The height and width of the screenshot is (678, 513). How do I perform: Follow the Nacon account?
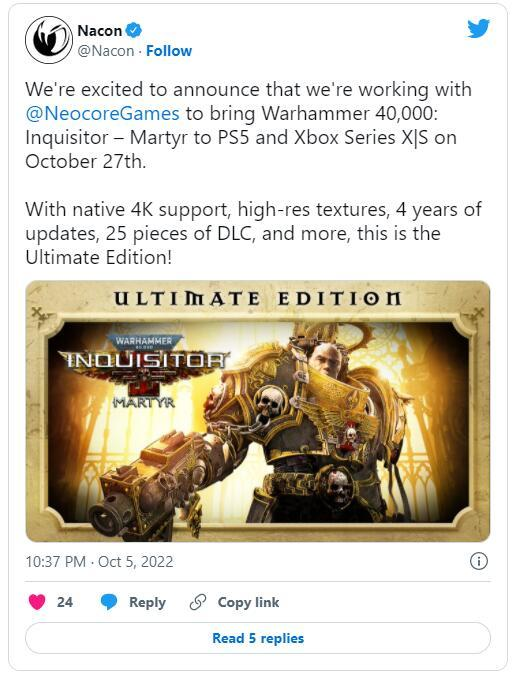coord(169,51)
